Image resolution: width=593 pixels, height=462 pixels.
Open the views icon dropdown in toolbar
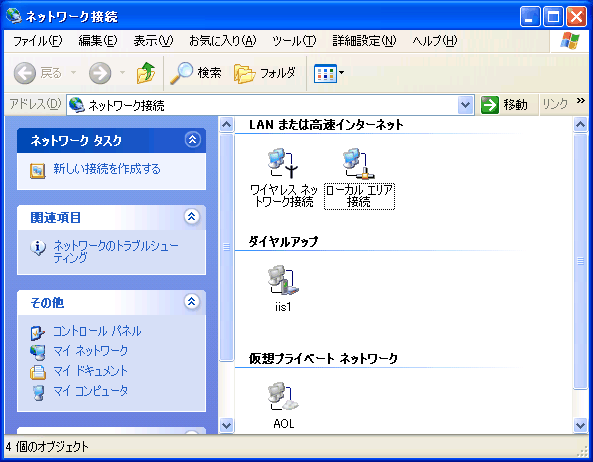pos(329,73)
